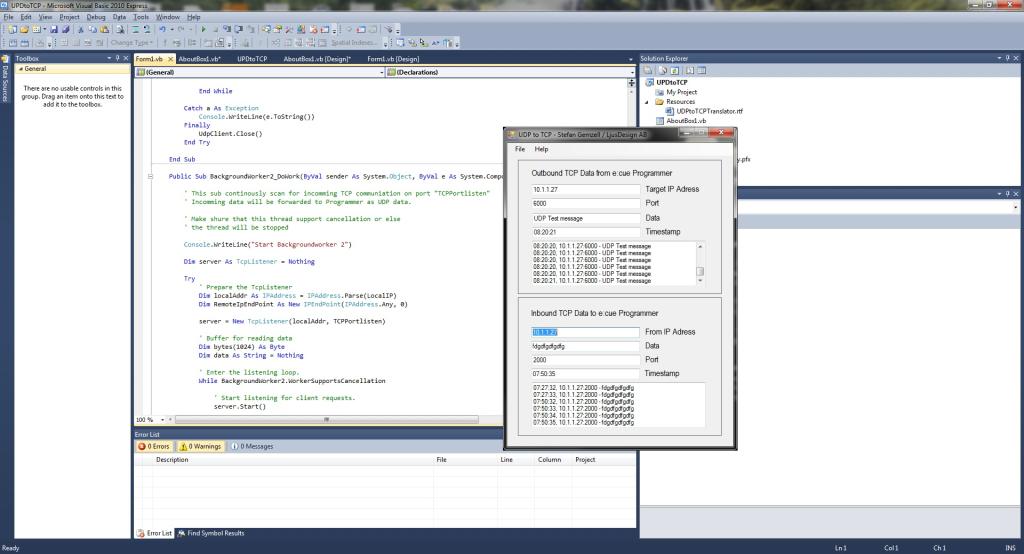Screen dimensions: 1024x554
Task: Click the Copy toolbar icon
Action: (93, 29)
